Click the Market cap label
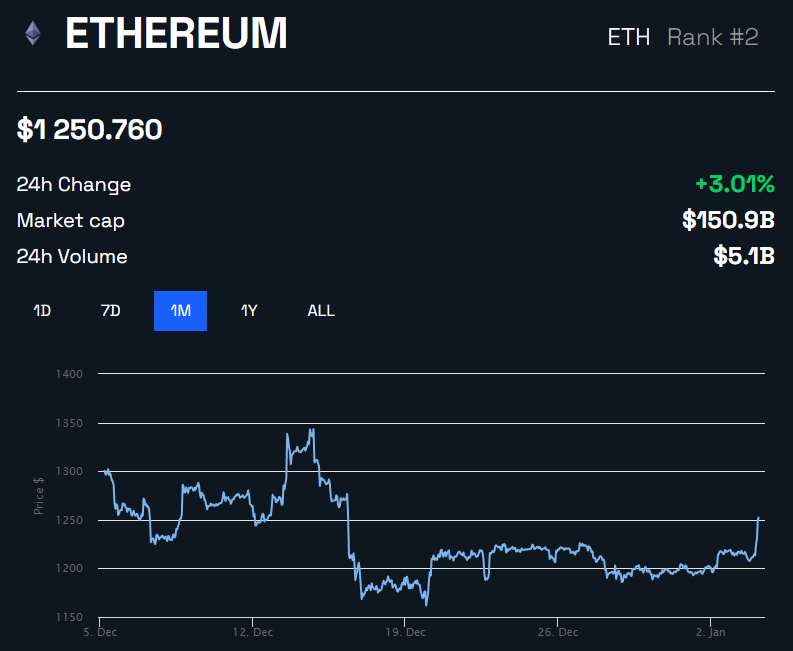Screen dimensions: 793x651 tap(71, 221)
